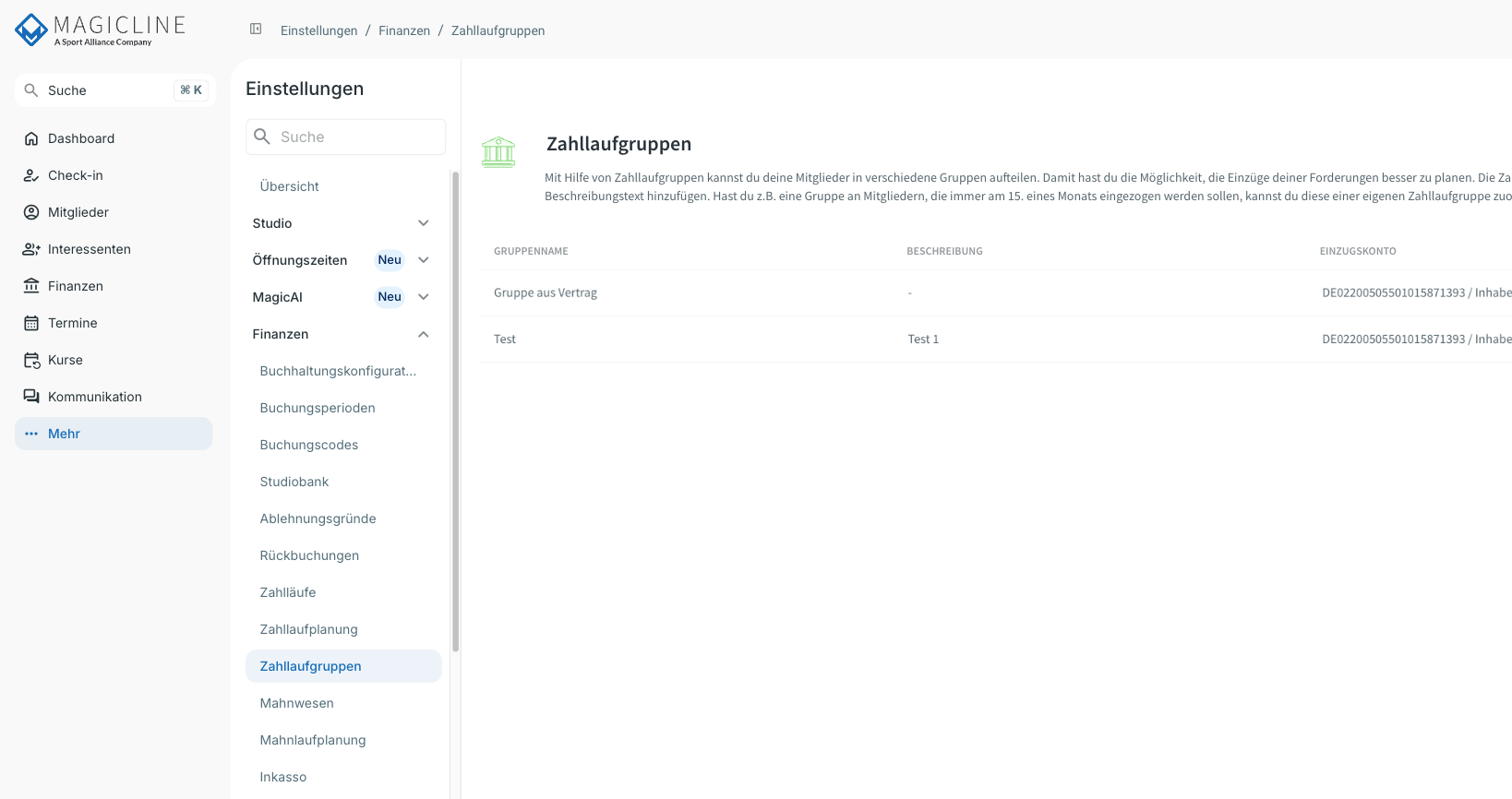Click the Termine calendar icon

point(31,323)
